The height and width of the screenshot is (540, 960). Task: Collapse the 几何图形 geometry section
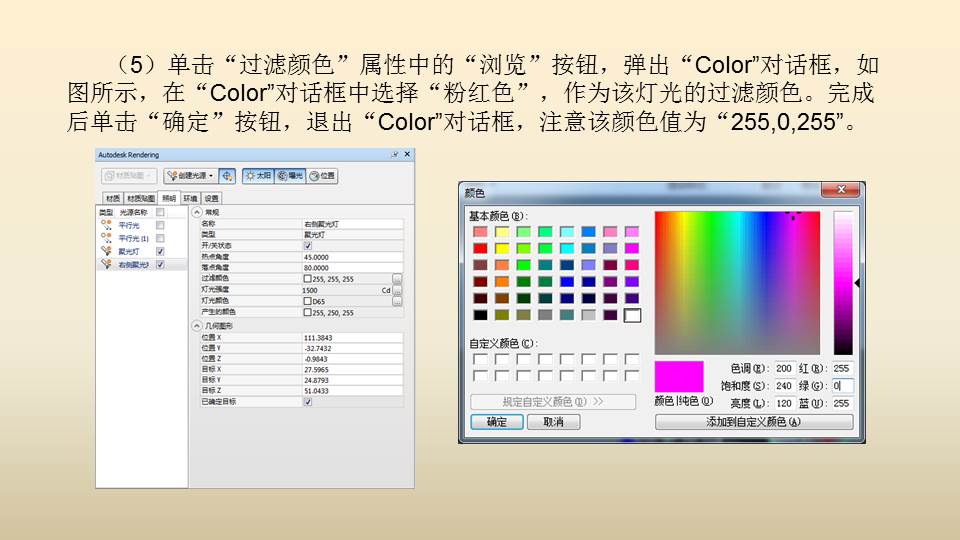click(197, 326)
